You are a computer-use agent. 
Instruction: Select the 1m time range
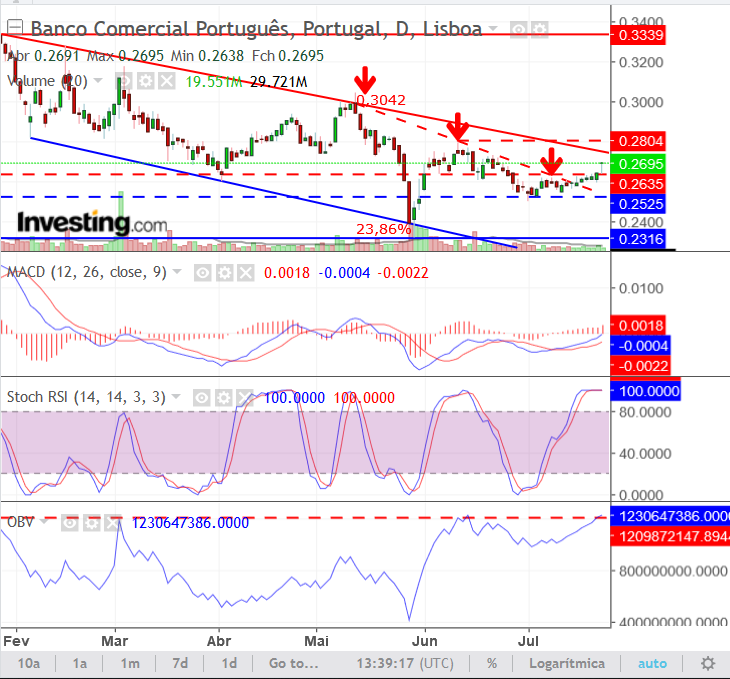click(130, 663)
